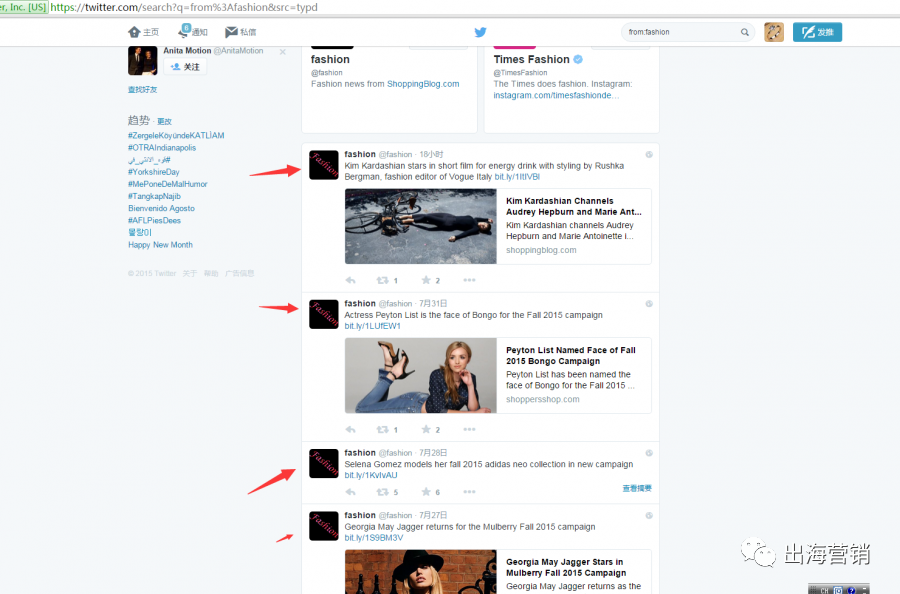Open the Kim Kardashian Channels Audrey Hepburn title

573,207
